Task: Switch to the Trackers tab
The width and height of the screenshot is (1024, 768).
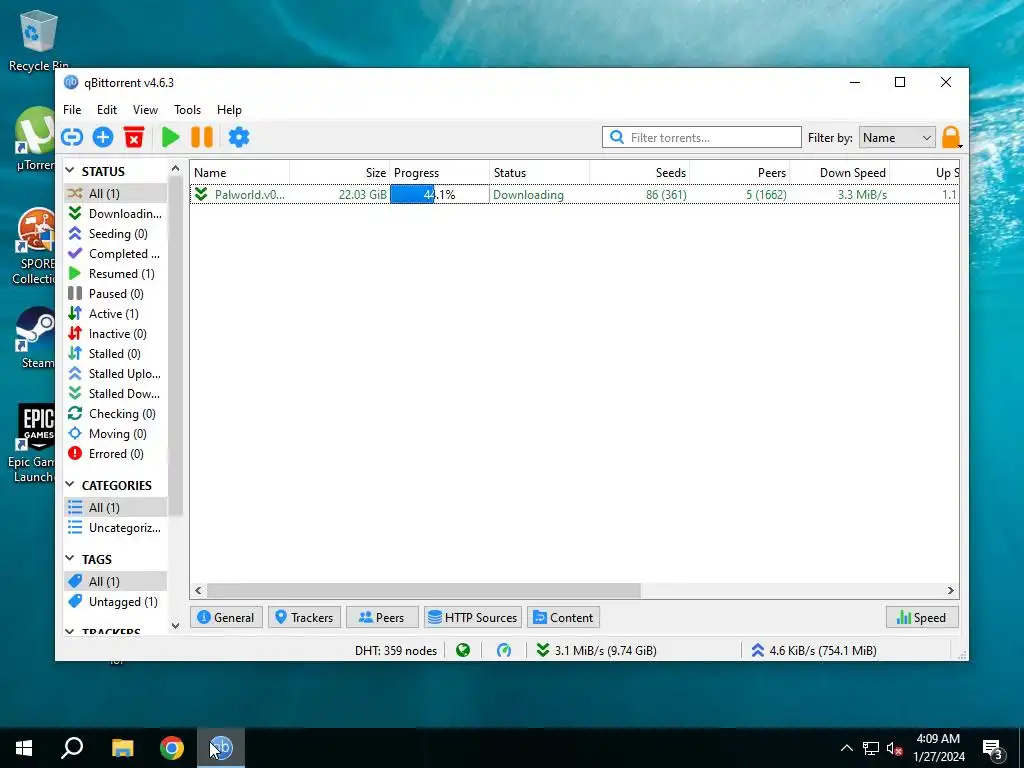Action: point(304,617)
